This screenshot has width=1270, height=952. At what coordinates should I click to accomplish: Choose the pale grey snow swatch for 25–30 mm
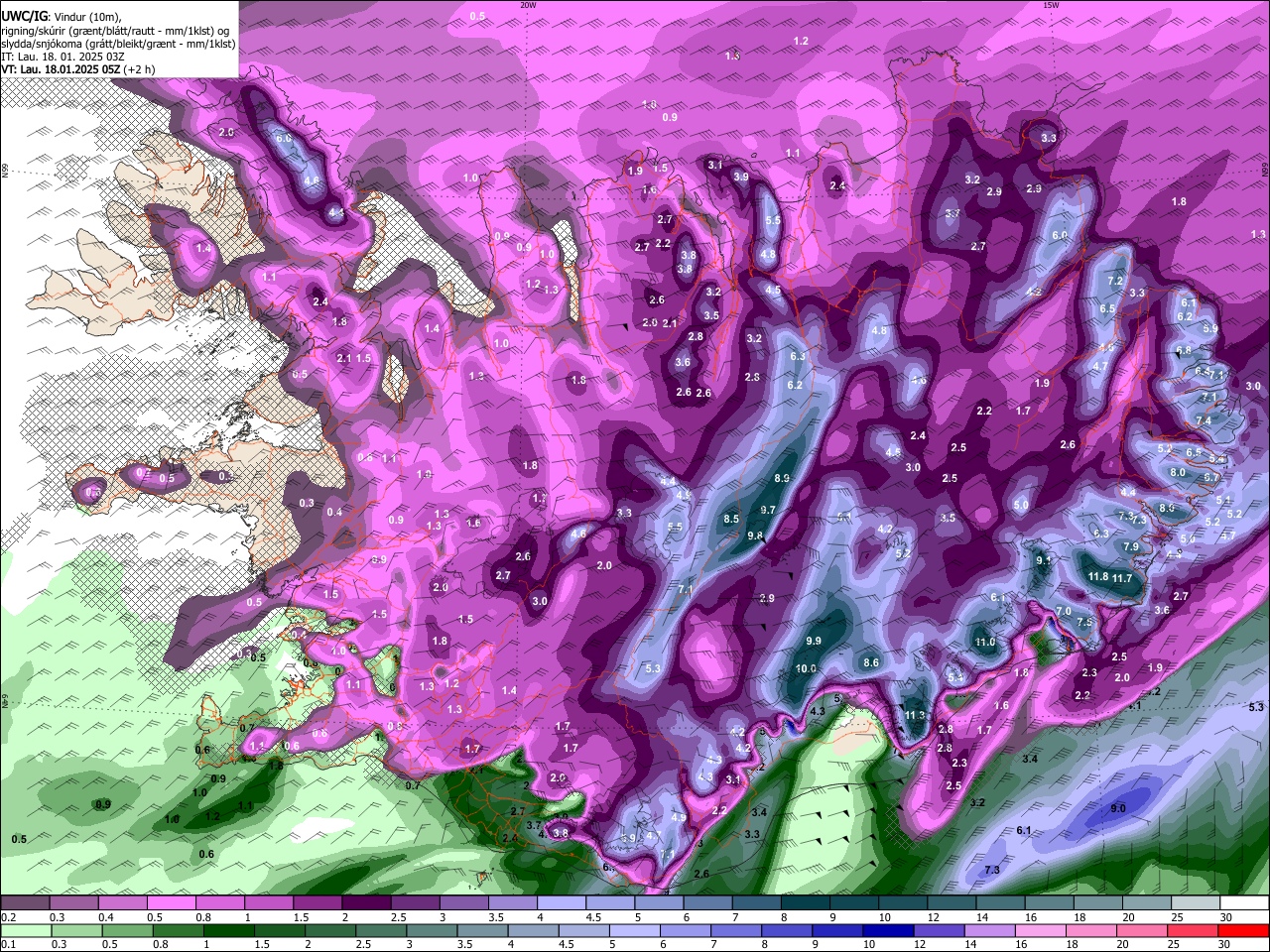point(1196,903)
